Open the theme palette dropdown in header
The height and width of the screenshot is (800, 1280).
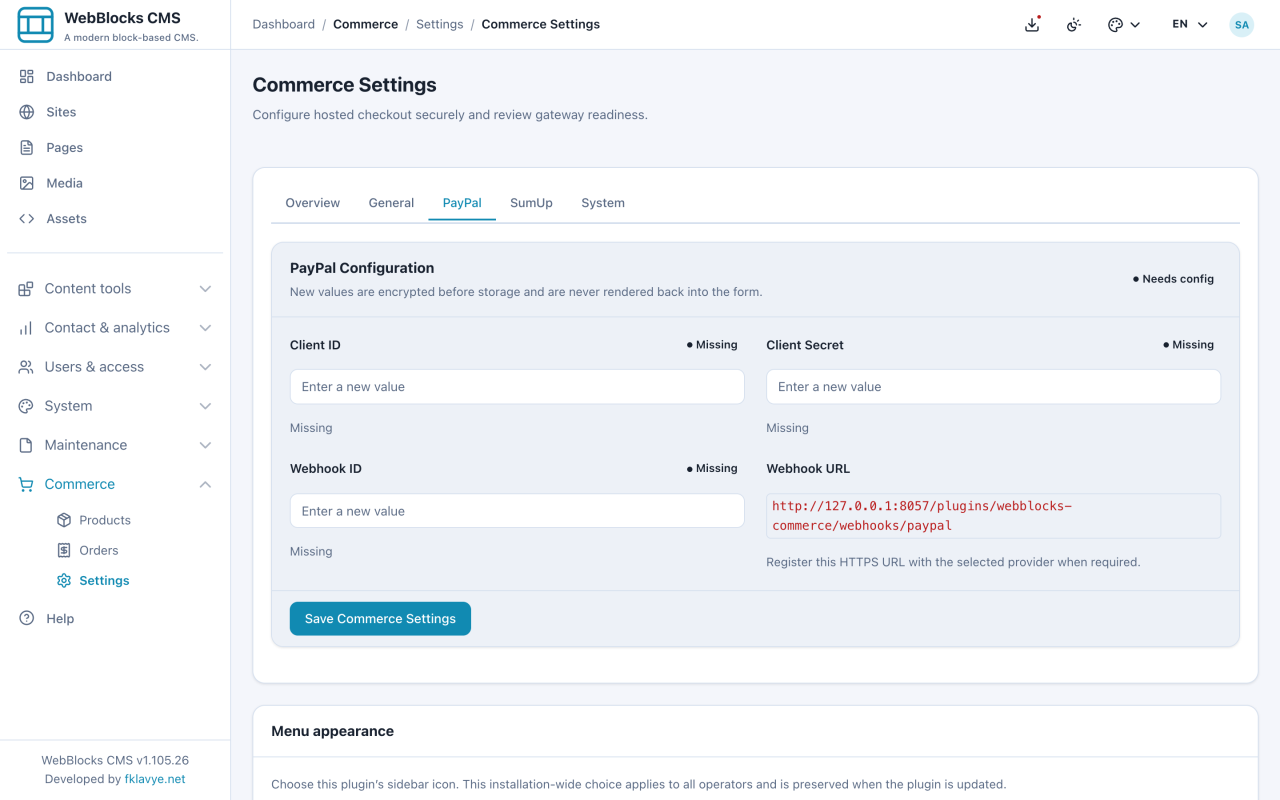point(1124,24)
